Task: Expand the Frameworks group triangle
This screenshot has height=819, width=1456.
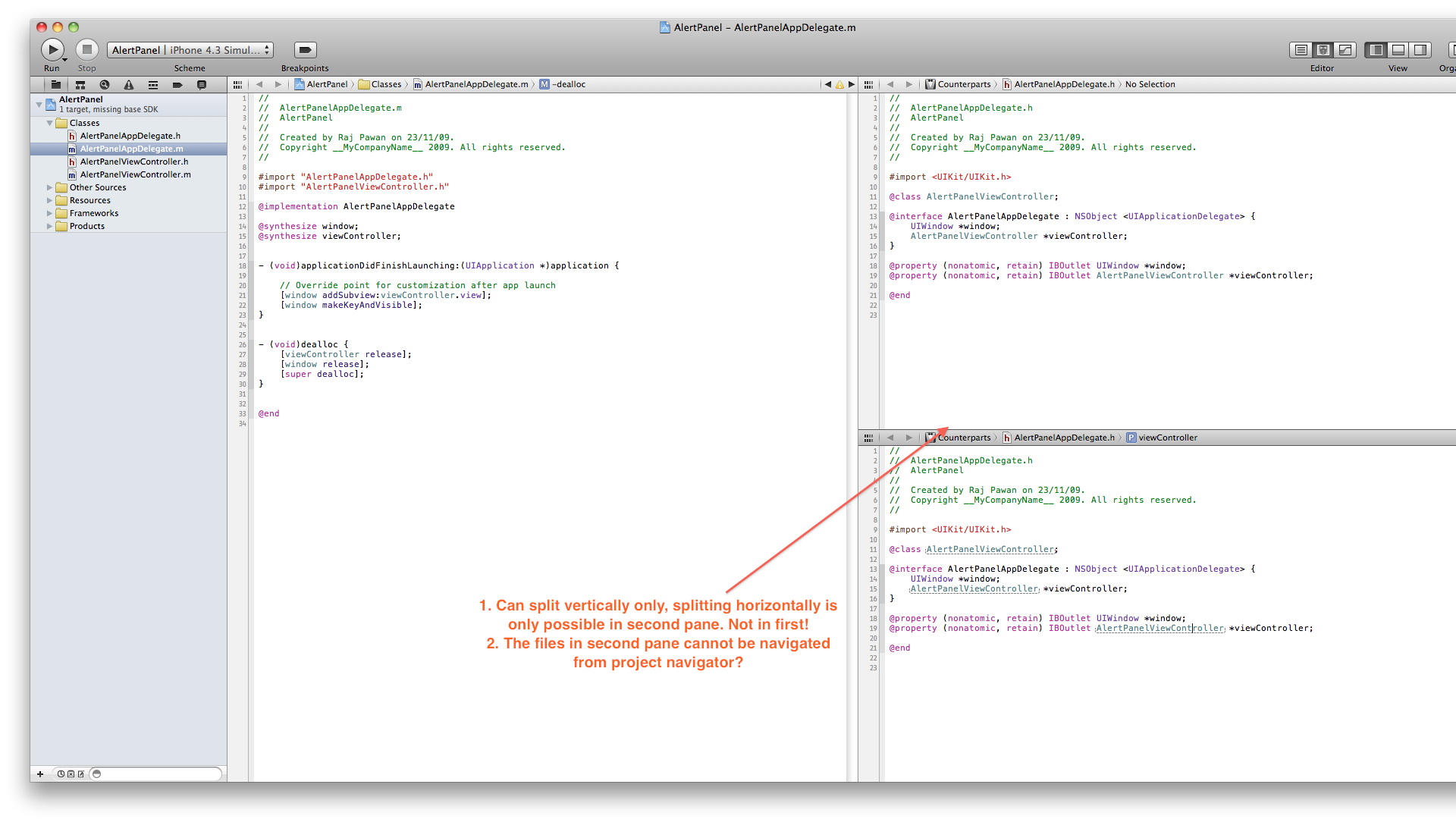Action: [x=50, y=213]
